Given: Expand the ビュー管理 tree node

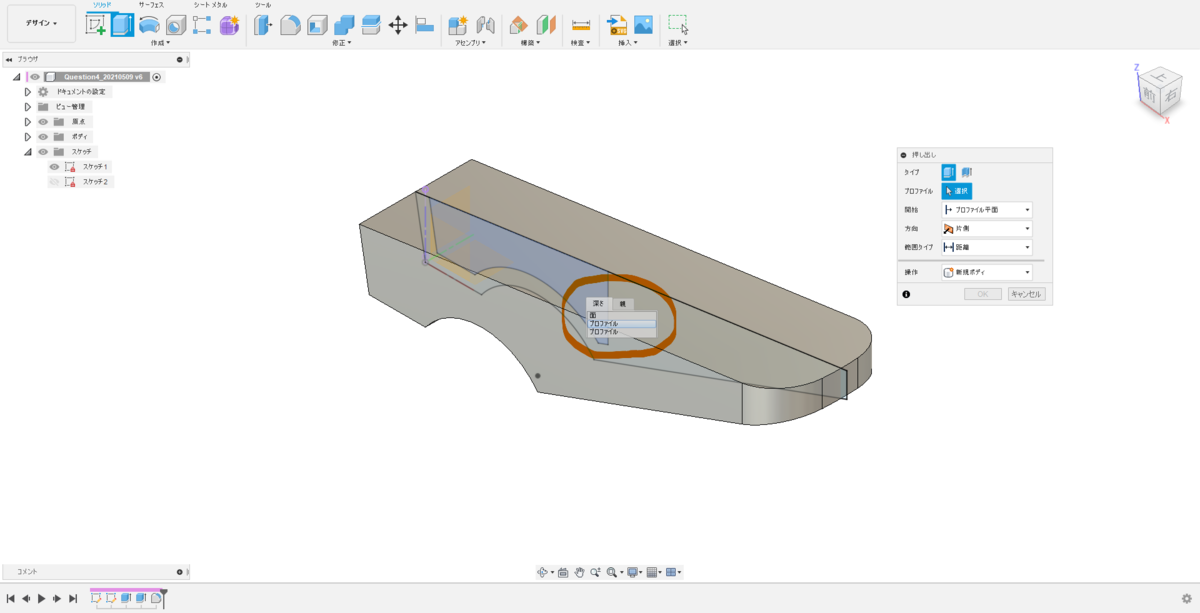Looking at the screenshot, I should point(27,106).
